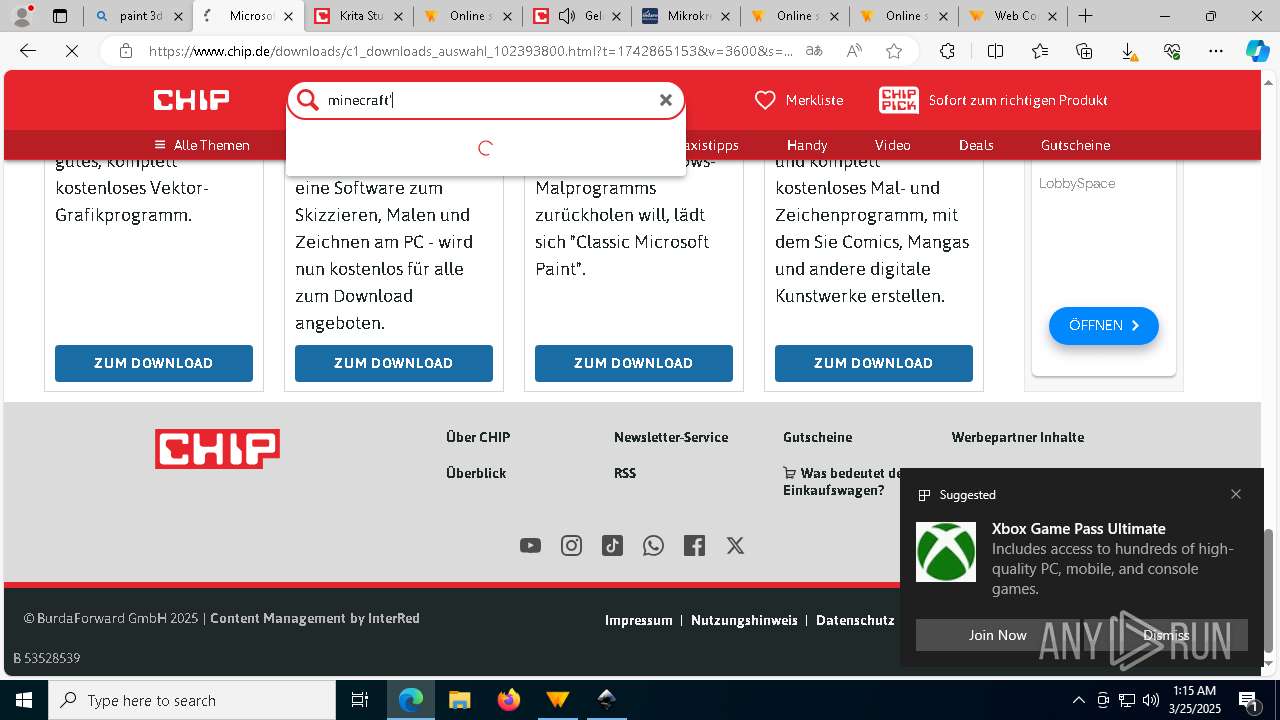Viewport: 1280px width, 720px height.
Task: Click the CHIP logo in the red header
Action: 191,100
